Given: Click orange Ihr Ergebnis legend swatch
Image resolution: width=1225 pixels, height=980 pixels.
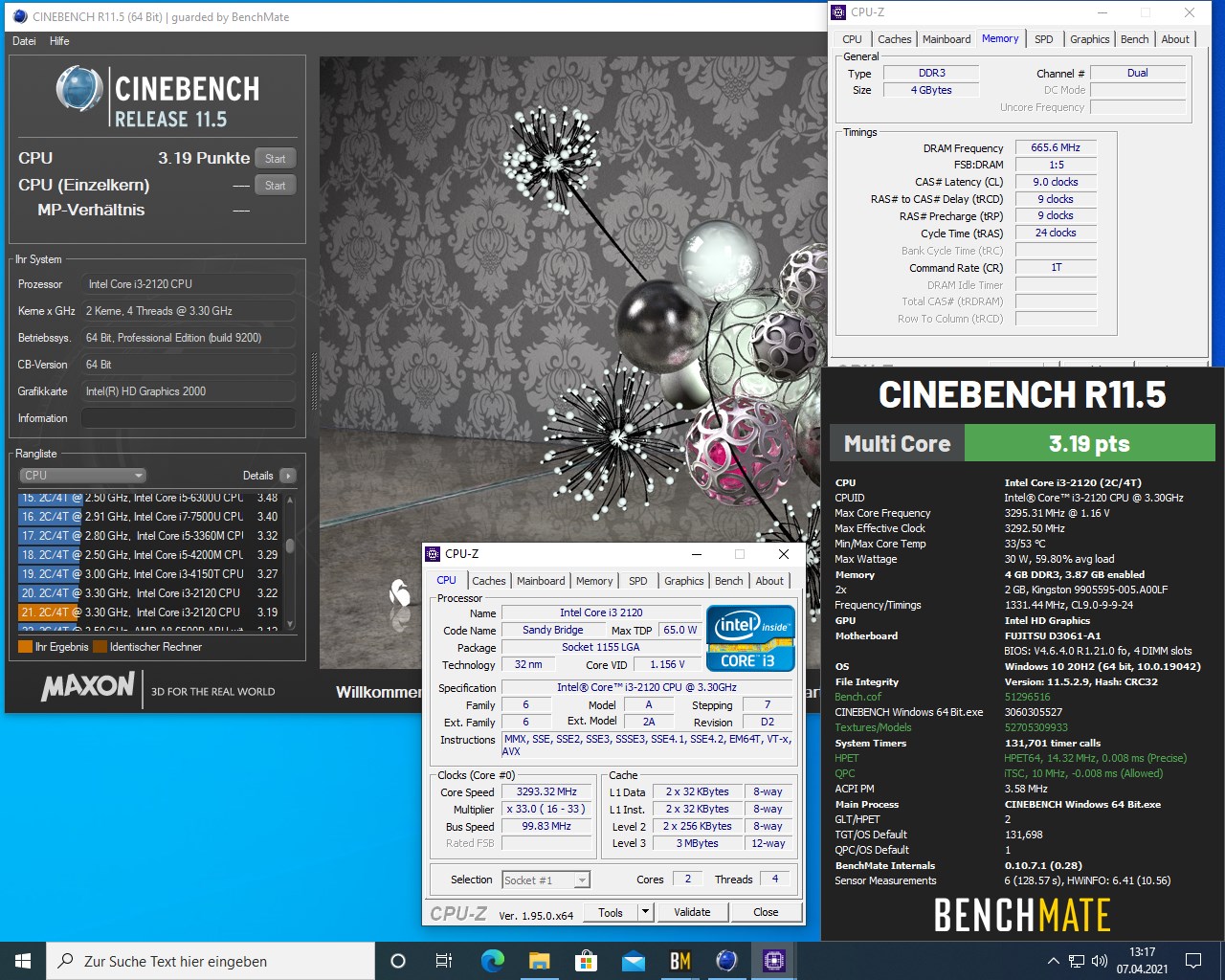Looking at the screenshot, I should [25, 647].
